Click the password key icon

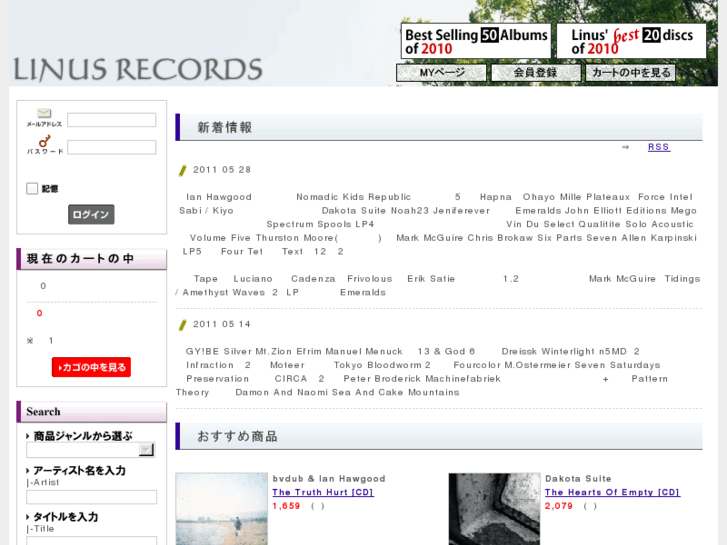point(45,141)
